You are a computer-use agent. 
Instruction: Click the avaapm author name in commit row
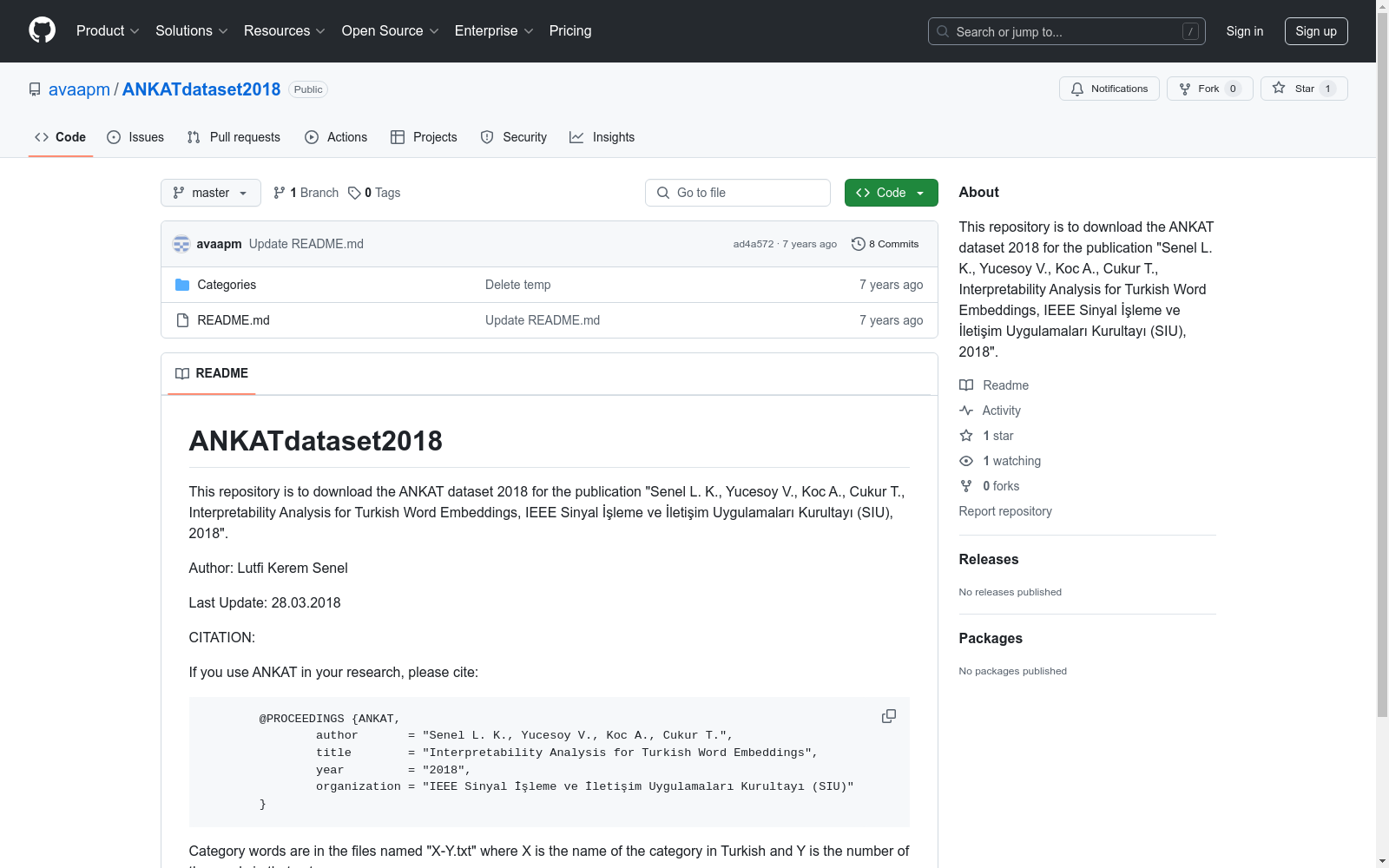(219, 244)
